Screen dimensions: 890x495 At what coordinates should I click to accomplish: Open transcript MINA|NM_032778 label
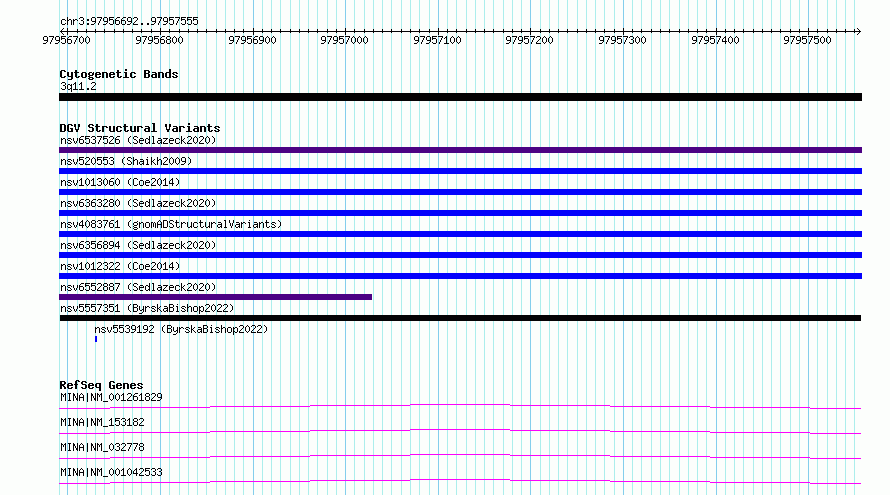[x=102, y=447]
